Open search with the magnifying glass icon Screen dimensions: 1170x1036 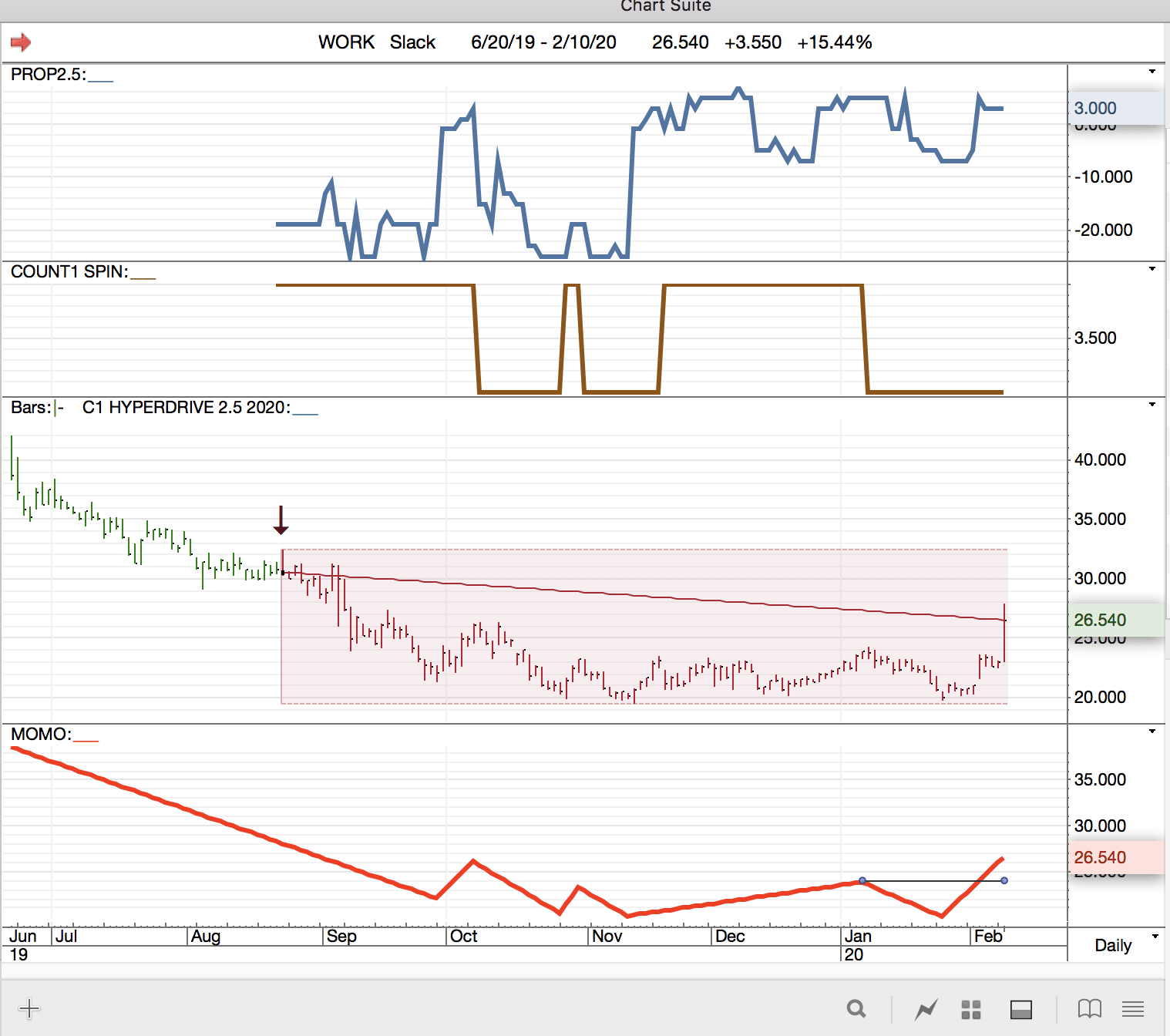pos(856,1008)
